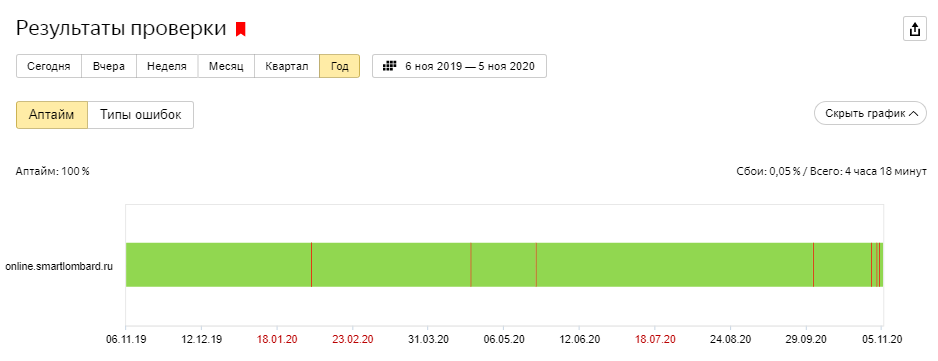This screenshot has height=361, width=938.
Task: Open the Типы ошибок tab
Action: pyautogui.click(x=141, y=115)
